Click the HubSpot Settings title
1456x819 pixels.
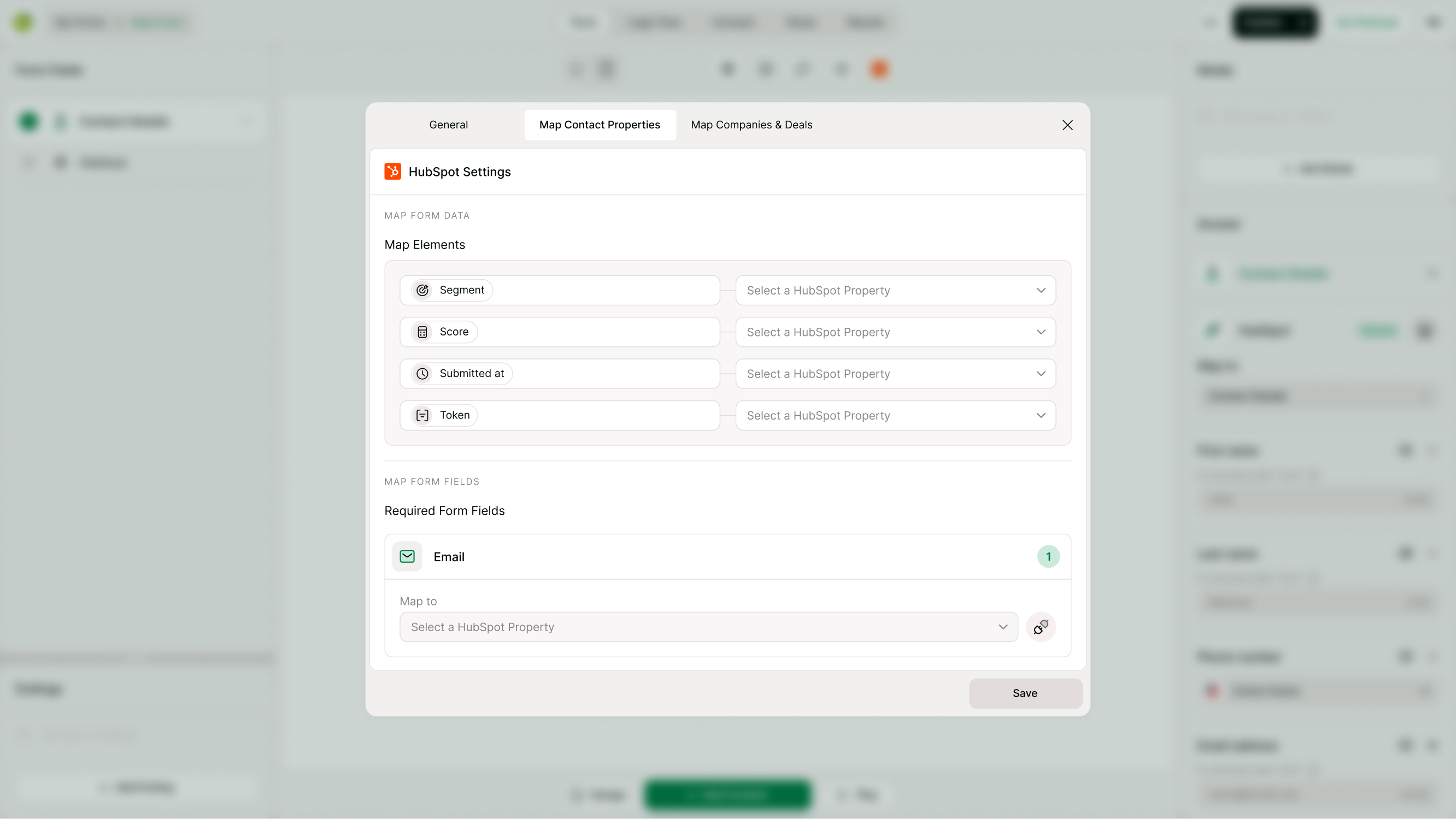(x=460, y=172)
